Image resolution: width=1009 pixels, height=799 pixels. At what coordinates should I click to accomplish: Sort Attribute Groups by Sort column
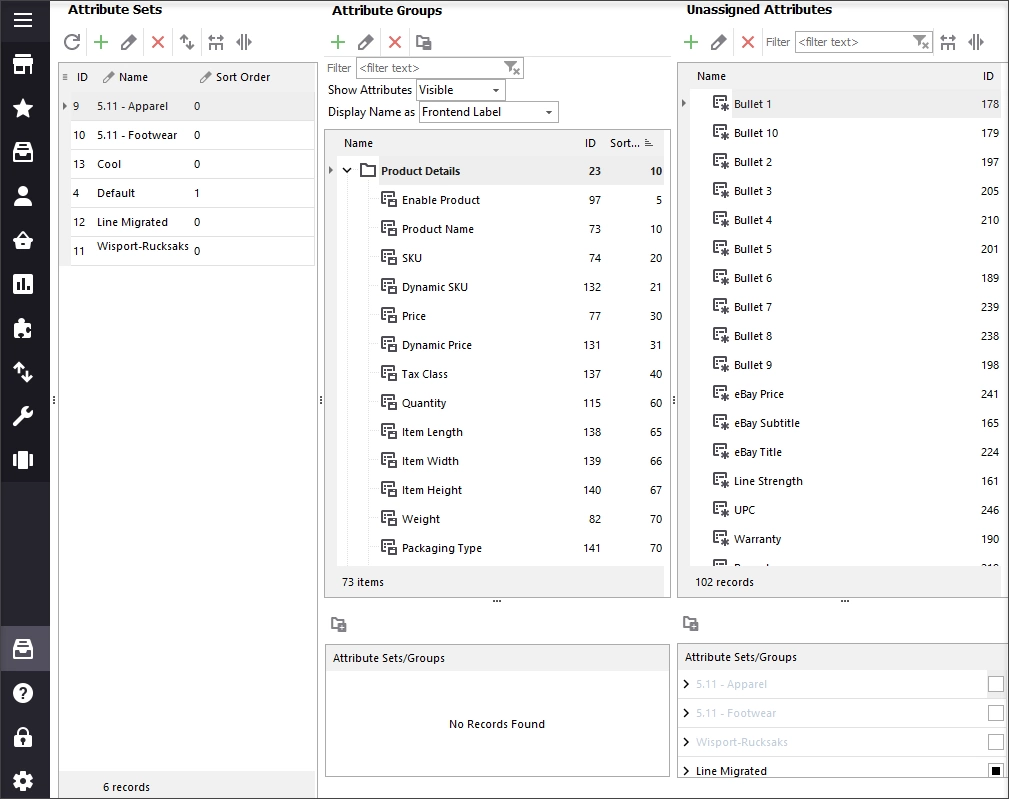pos(625,143)
